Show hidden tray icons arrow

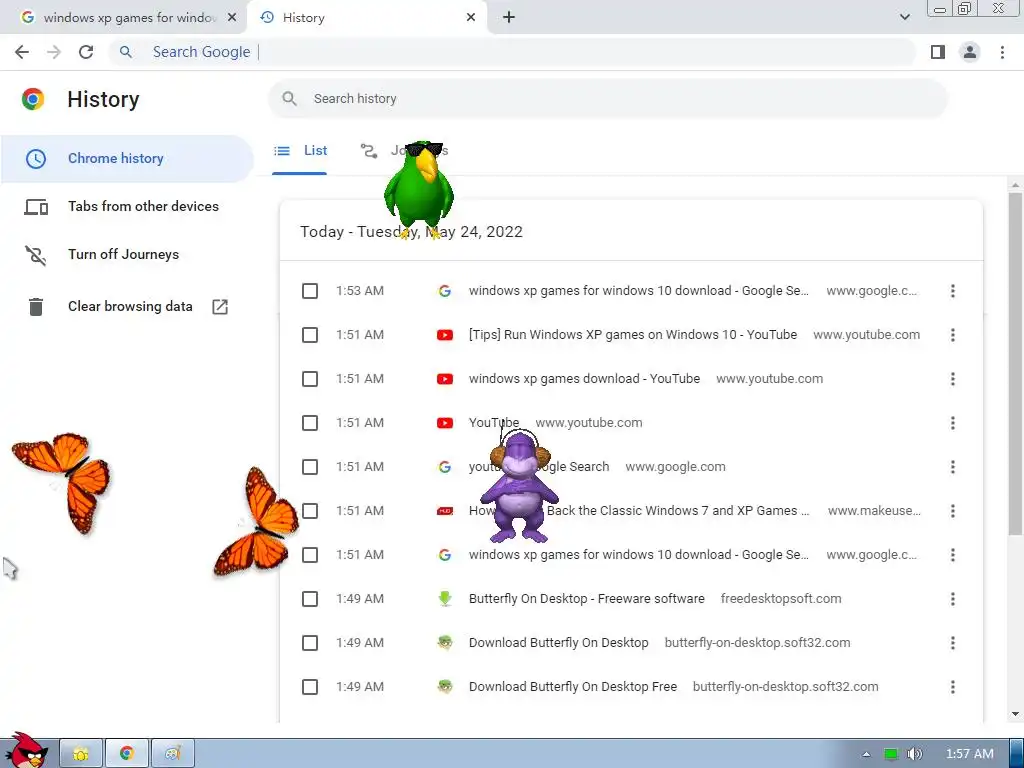[x=867, y=754]
